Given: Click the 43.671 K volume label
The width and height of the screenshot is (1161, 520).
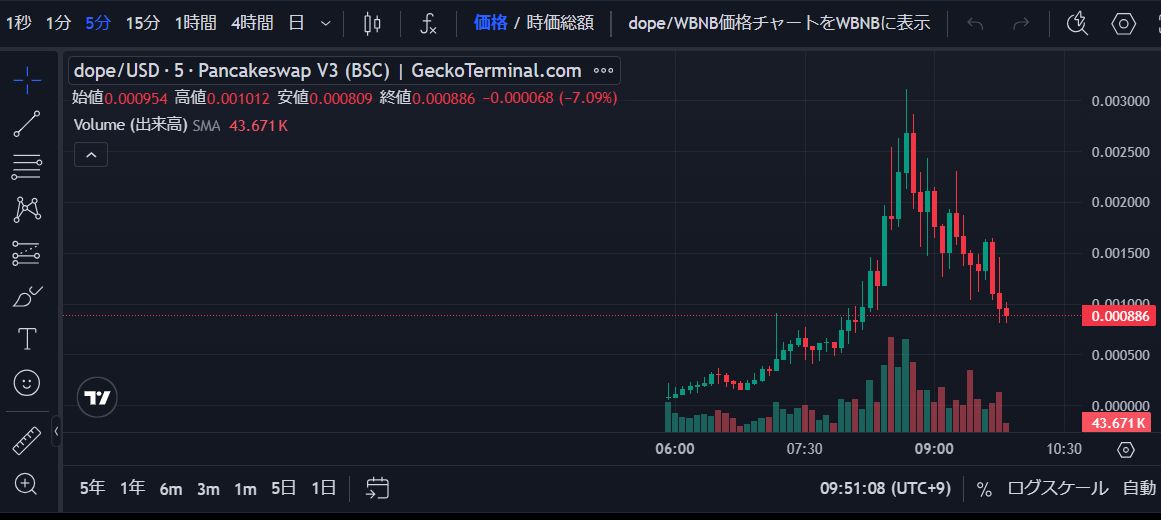Looking at the screenshot, I should (x=1118, y=423).
